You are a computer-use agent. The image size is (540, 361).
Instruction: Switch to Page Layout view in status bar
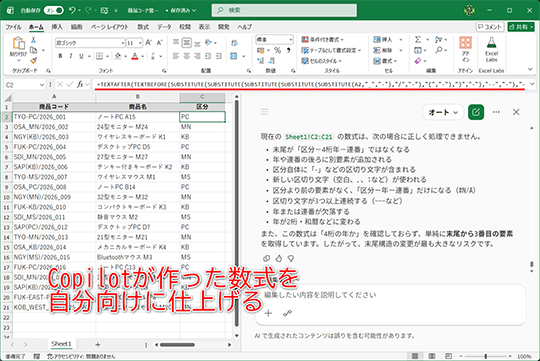tap(432, 356)
